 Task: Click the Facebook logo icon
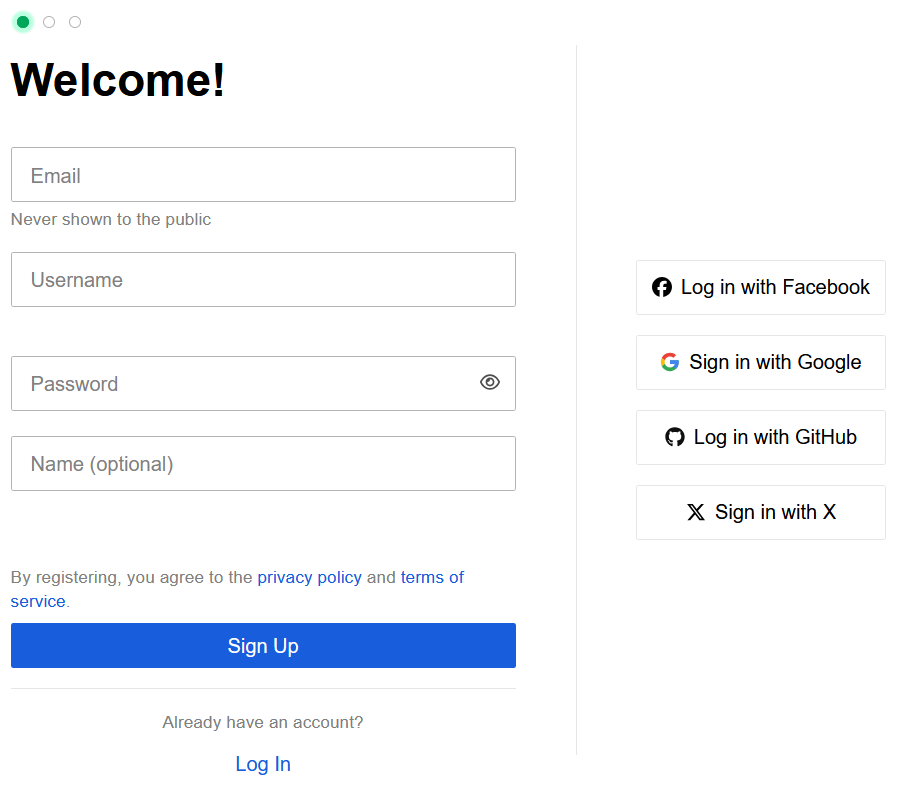662,287
